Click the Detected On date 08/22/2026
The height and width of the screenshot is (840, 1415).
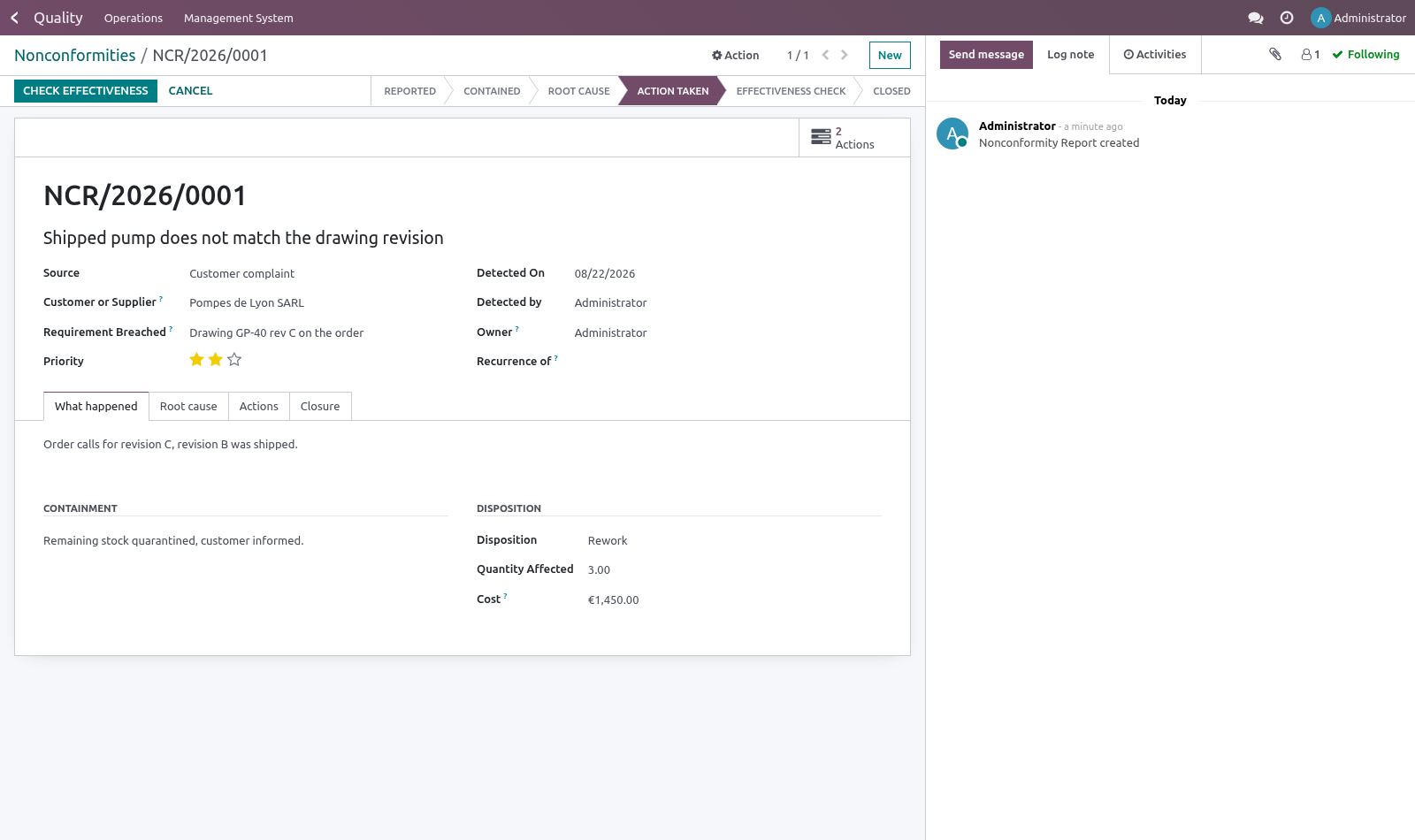pyautogui.click(x=605, y=274)
